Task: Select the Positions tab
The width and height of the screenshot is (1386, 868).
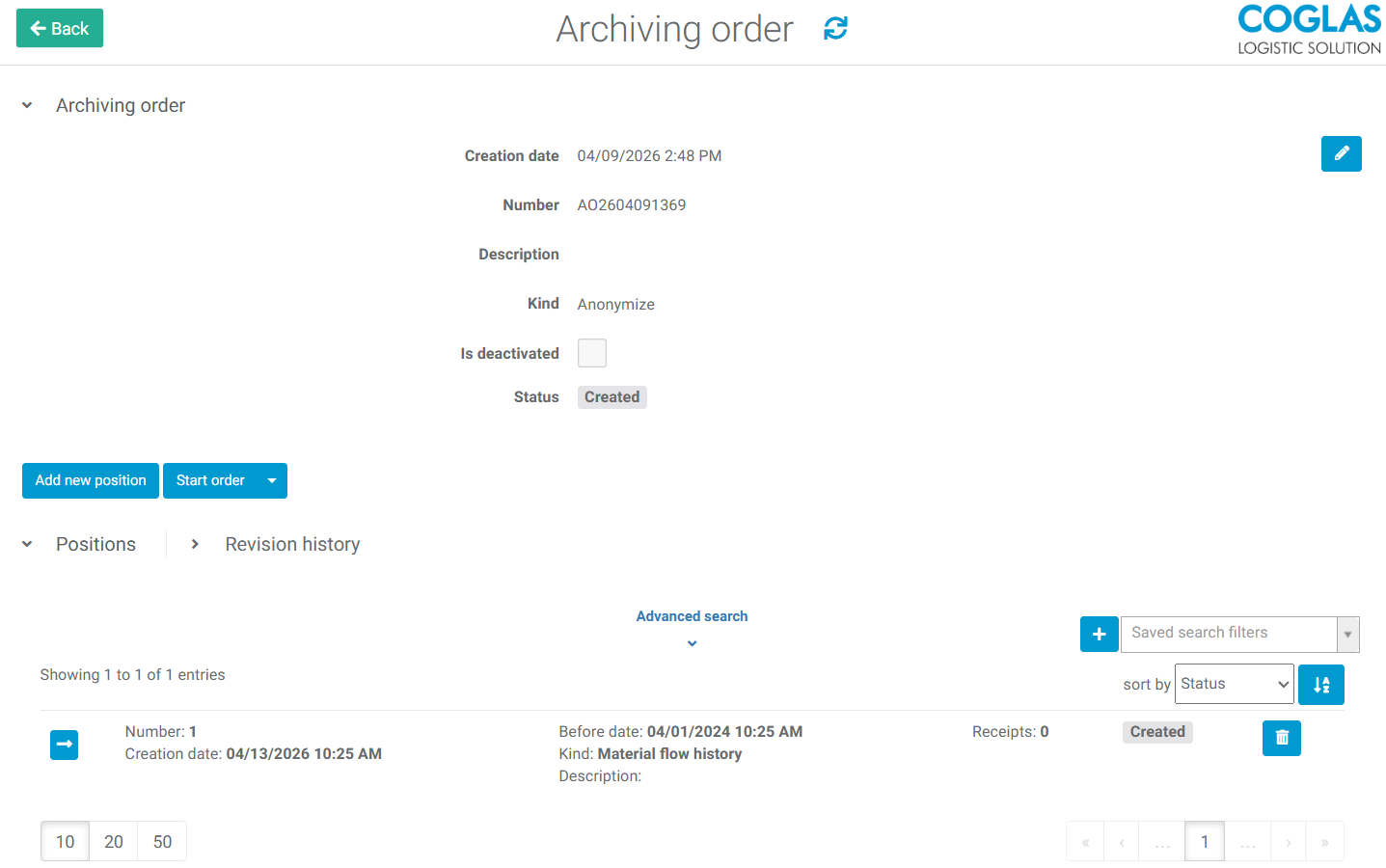Action: pyautogui.click(x=95, y=544)
